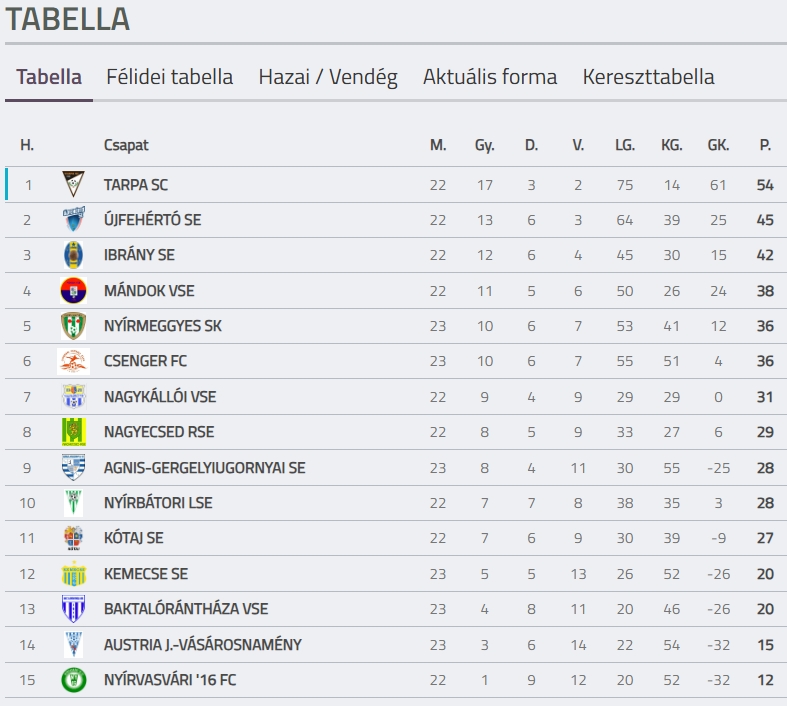This screenshot has height=706, width=787.
Task: Open the Baktalórántháza VSE striped shield
Action: pos(73,609)
